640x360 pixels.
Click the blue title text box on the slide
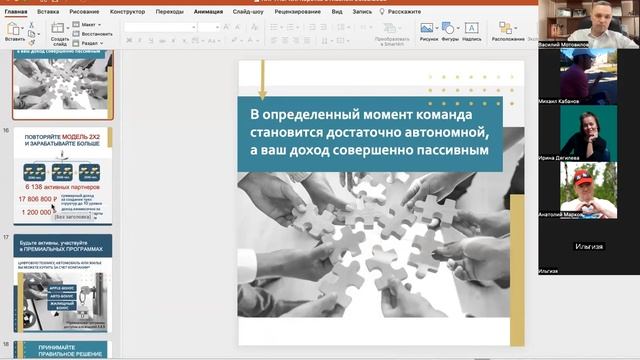(370, 133)
